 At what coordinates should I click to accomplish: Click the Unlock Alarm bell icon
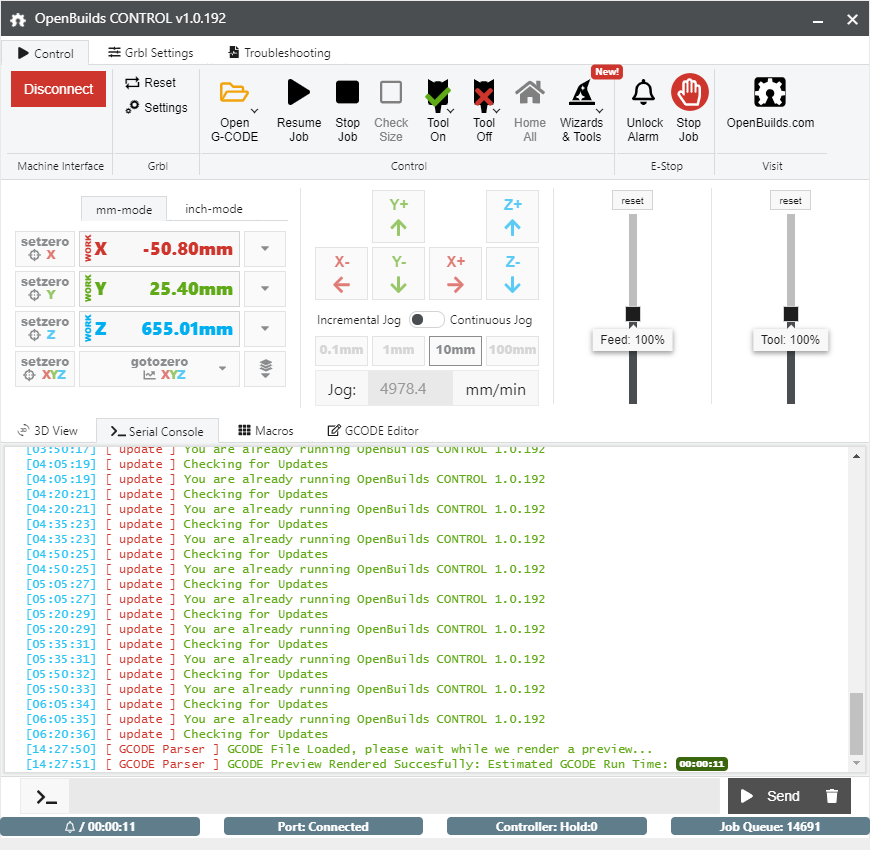pyautogui.click(x=644, y=93)
